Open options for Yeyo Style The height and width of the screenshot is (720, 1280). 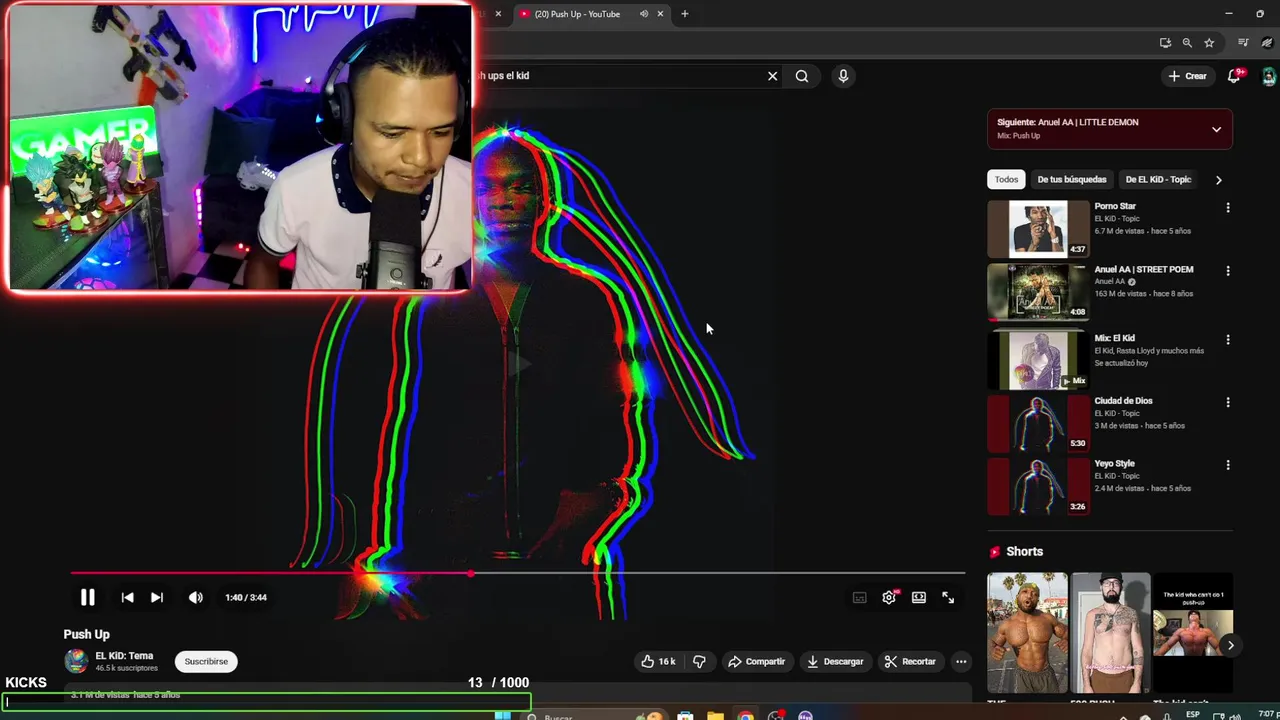point(1228,465)
